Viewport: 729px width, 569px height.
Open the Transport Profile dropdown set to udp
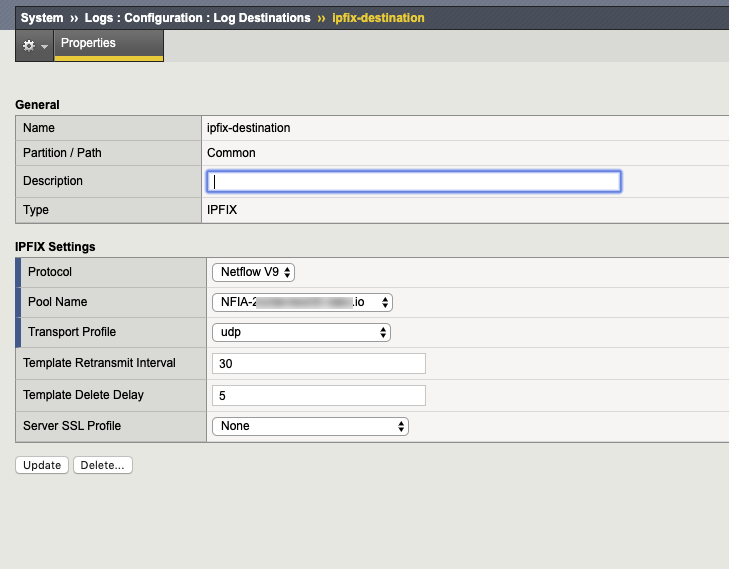click(301, 332)
